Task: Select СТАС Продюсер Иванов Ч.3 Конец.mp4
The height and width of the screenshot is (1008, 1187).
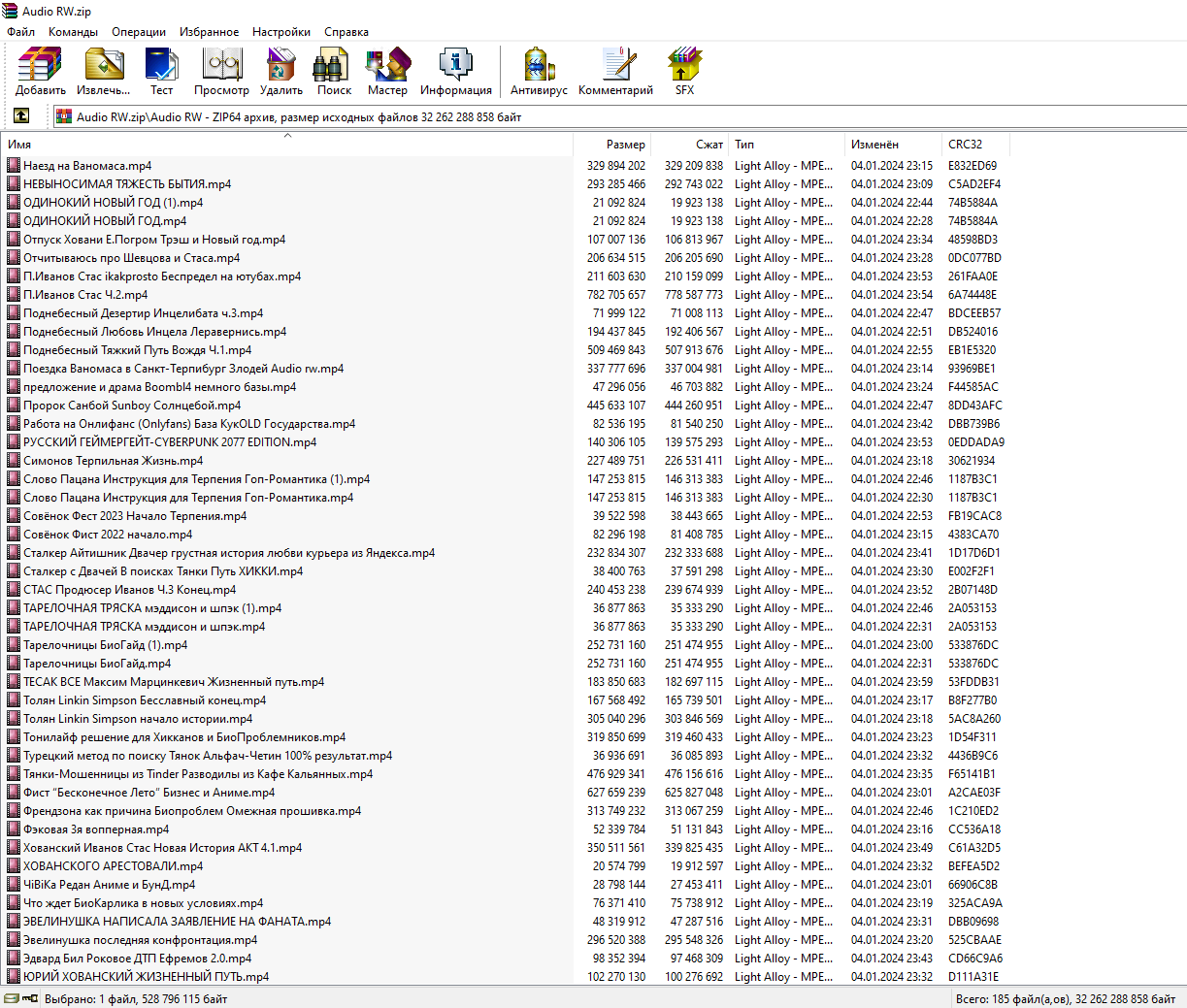Action: (x=129, y=589)
